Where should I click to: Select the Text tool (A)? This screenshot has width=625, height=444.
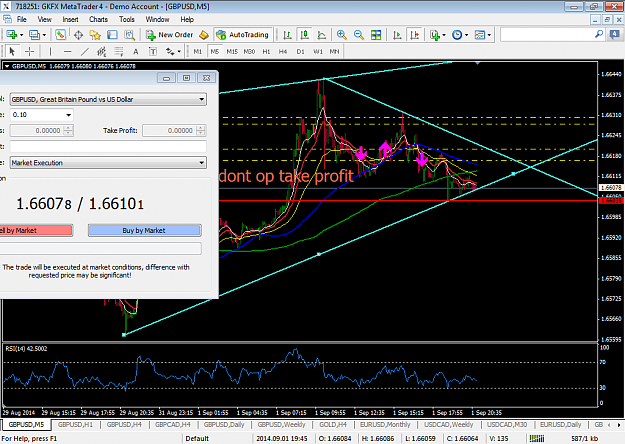[x=136, y=51]
